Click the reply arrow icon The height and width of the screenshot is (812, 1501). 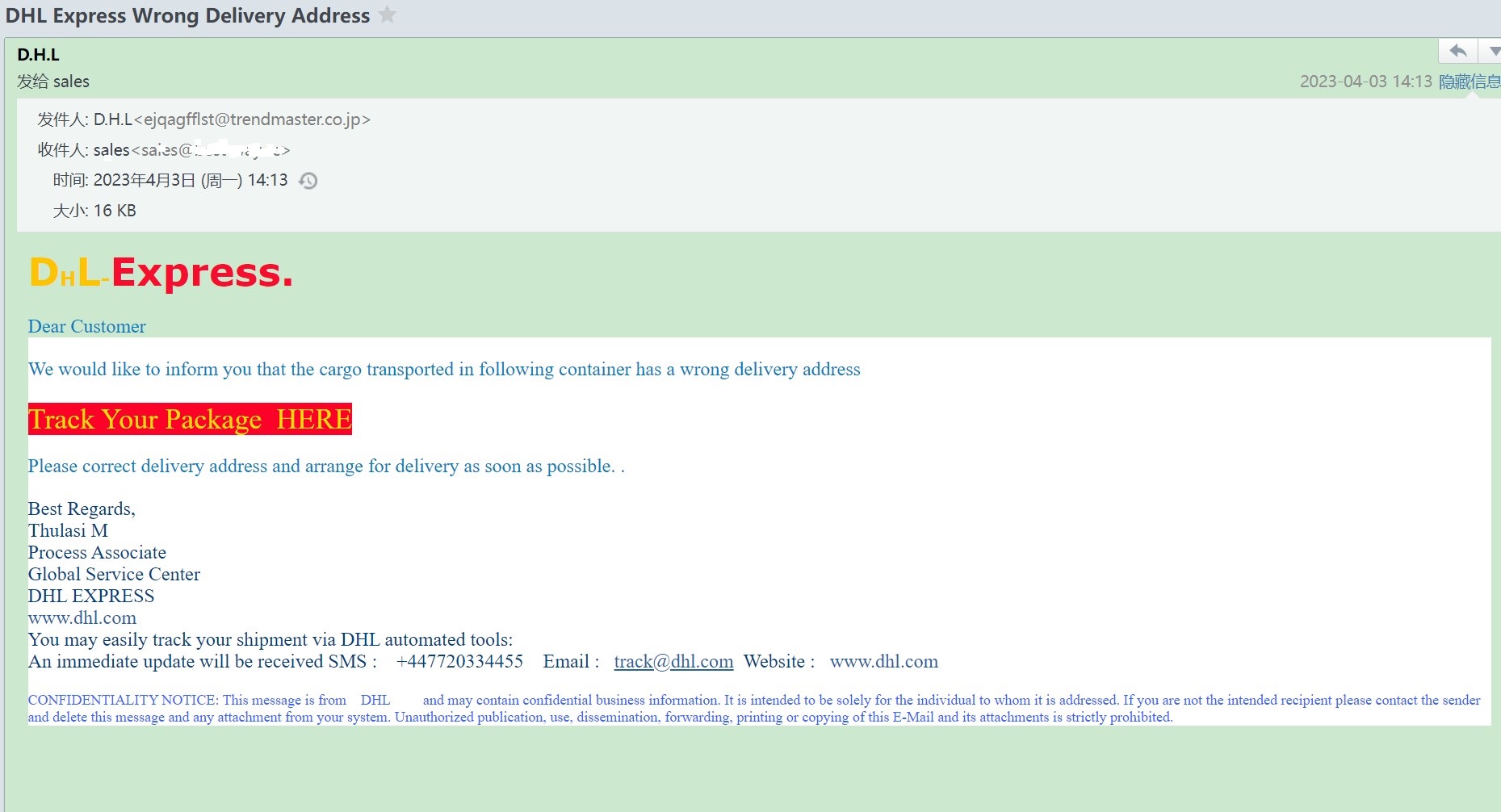[1458, 51]
